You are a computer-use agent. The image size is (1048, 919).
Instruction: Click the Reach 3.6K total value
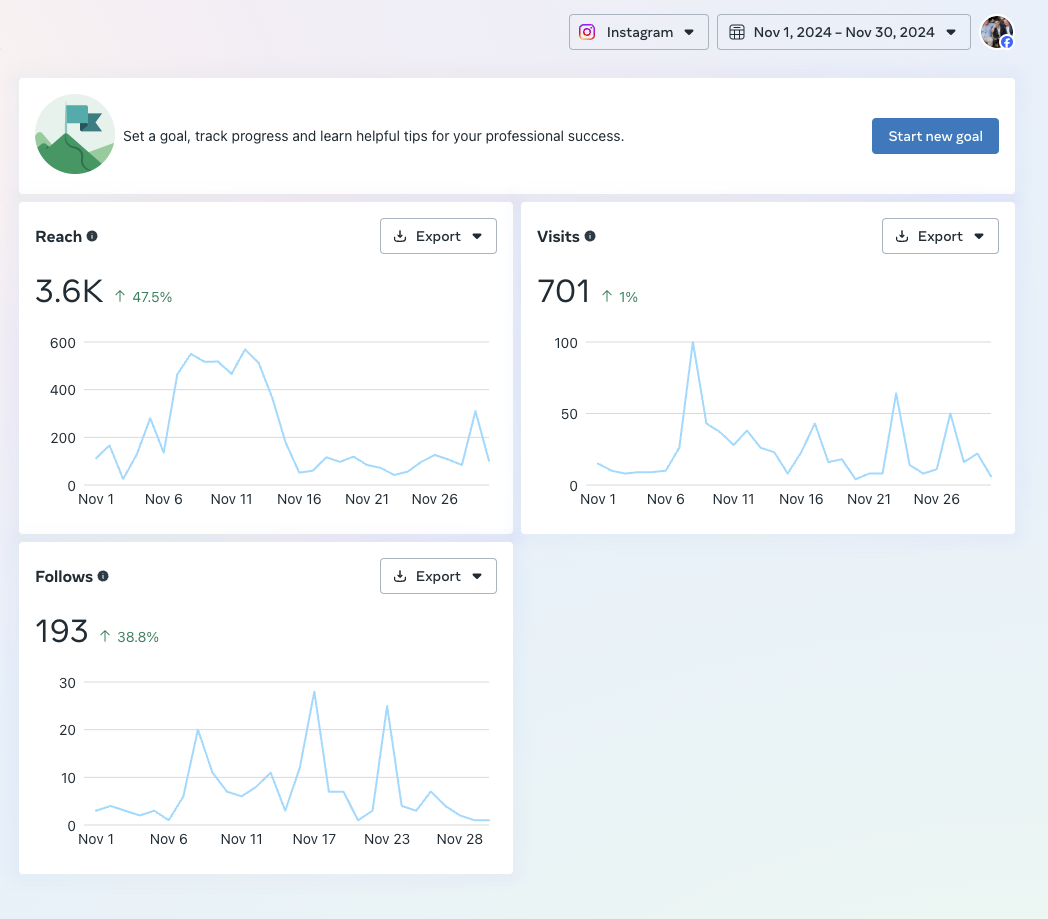coord(69,291)
